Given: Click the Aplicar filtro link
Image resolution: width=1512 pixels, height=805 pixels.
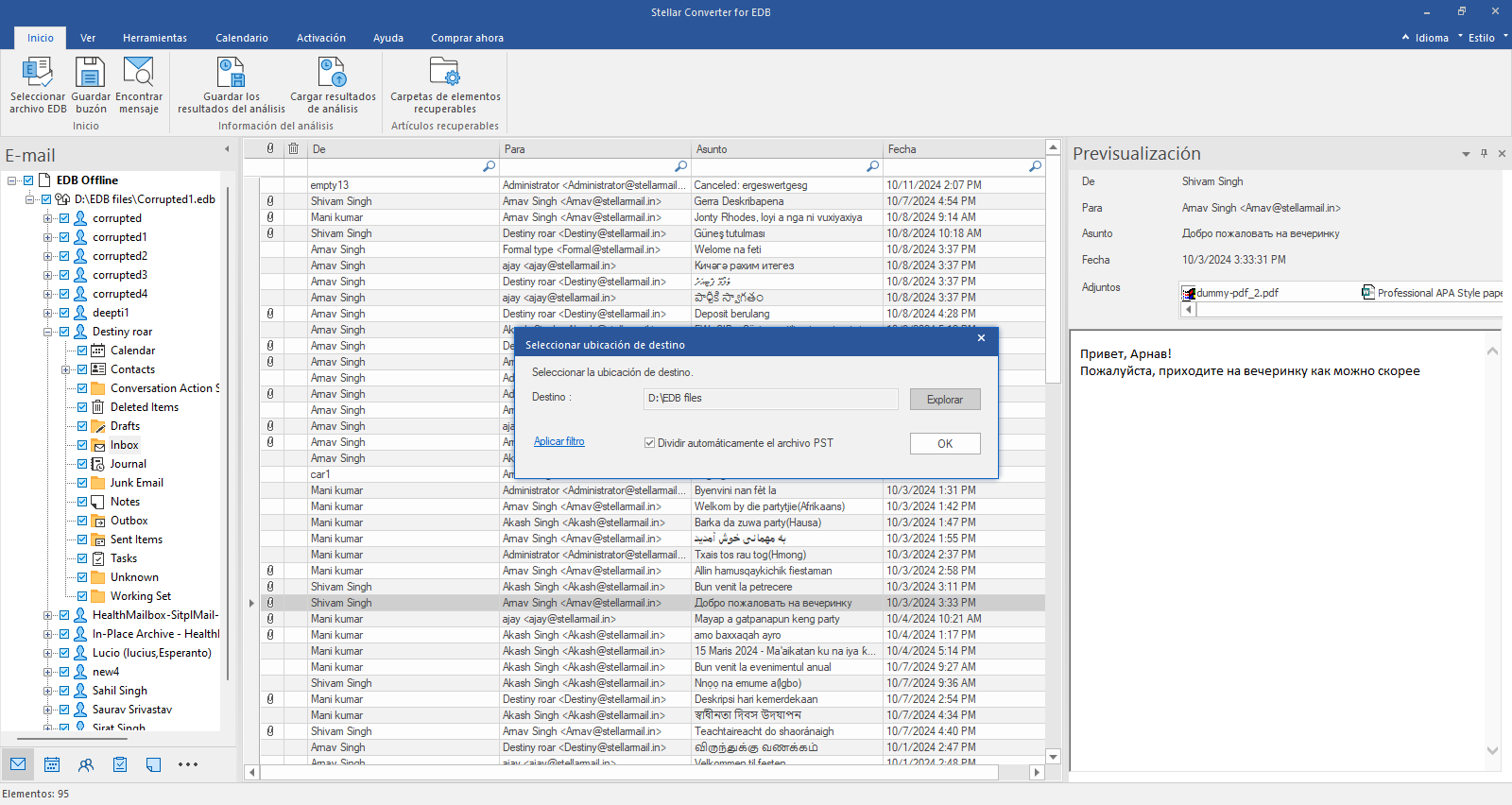Looking at the screenshot, I should [559, 441].
